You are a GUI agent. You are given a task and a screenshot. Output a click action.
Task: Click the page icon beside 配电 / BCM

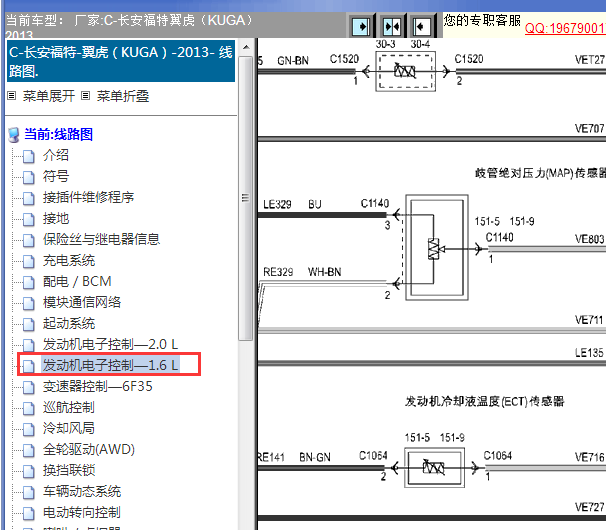[x=28, y=283]
